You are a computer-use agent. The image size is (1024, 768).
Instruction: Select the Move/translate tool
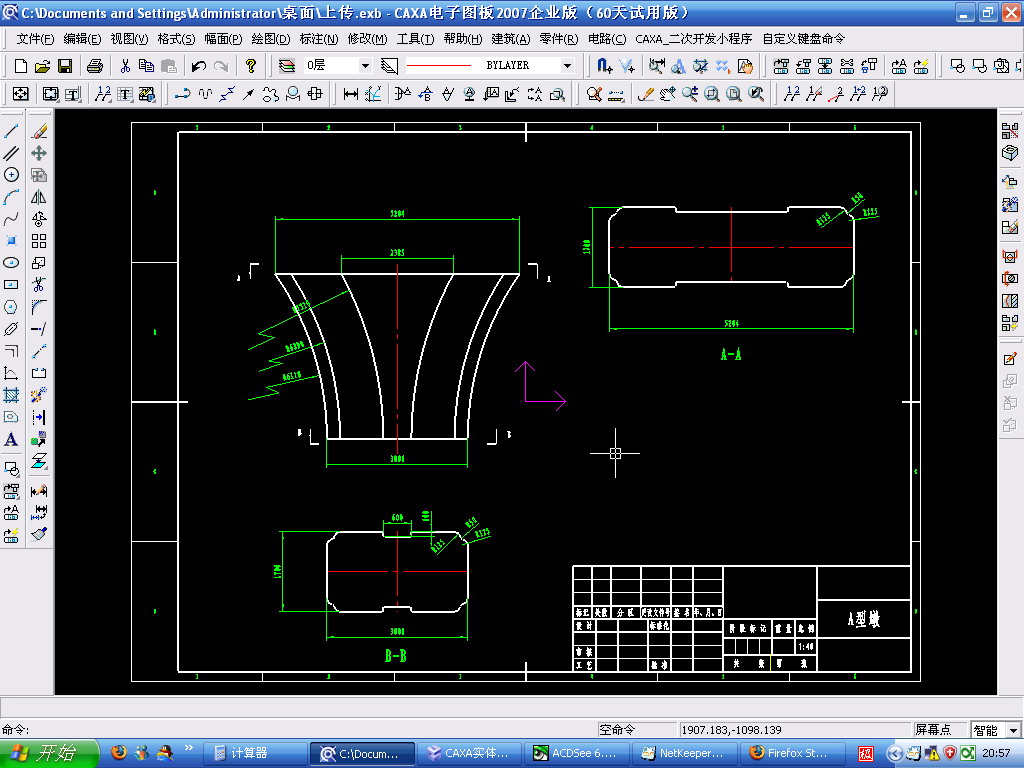click(x=39, y=153)
